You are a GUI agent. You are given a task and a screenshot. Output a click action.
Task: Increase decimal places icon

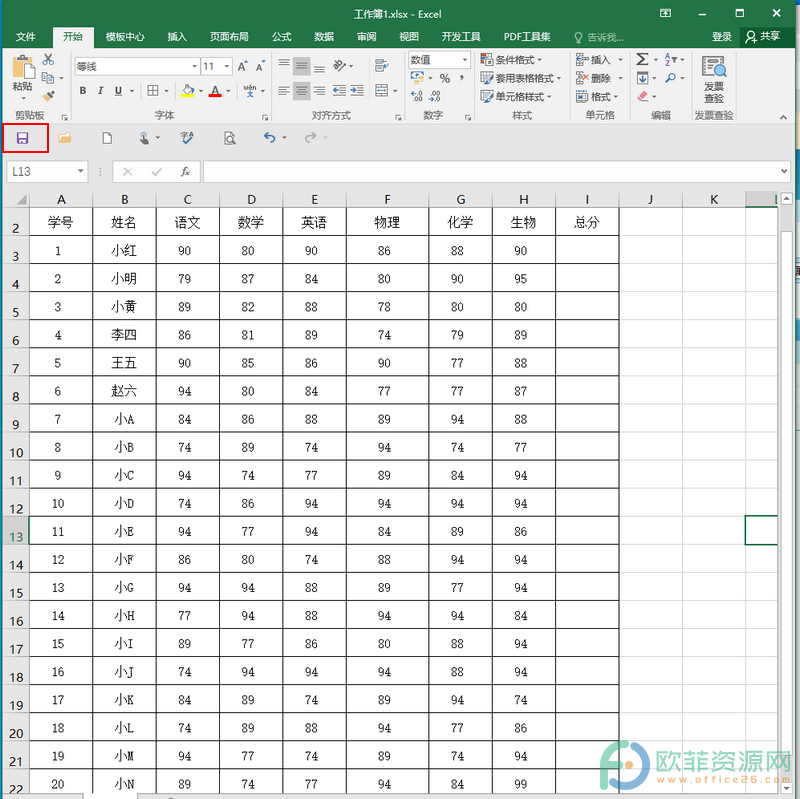click(417, 96)
